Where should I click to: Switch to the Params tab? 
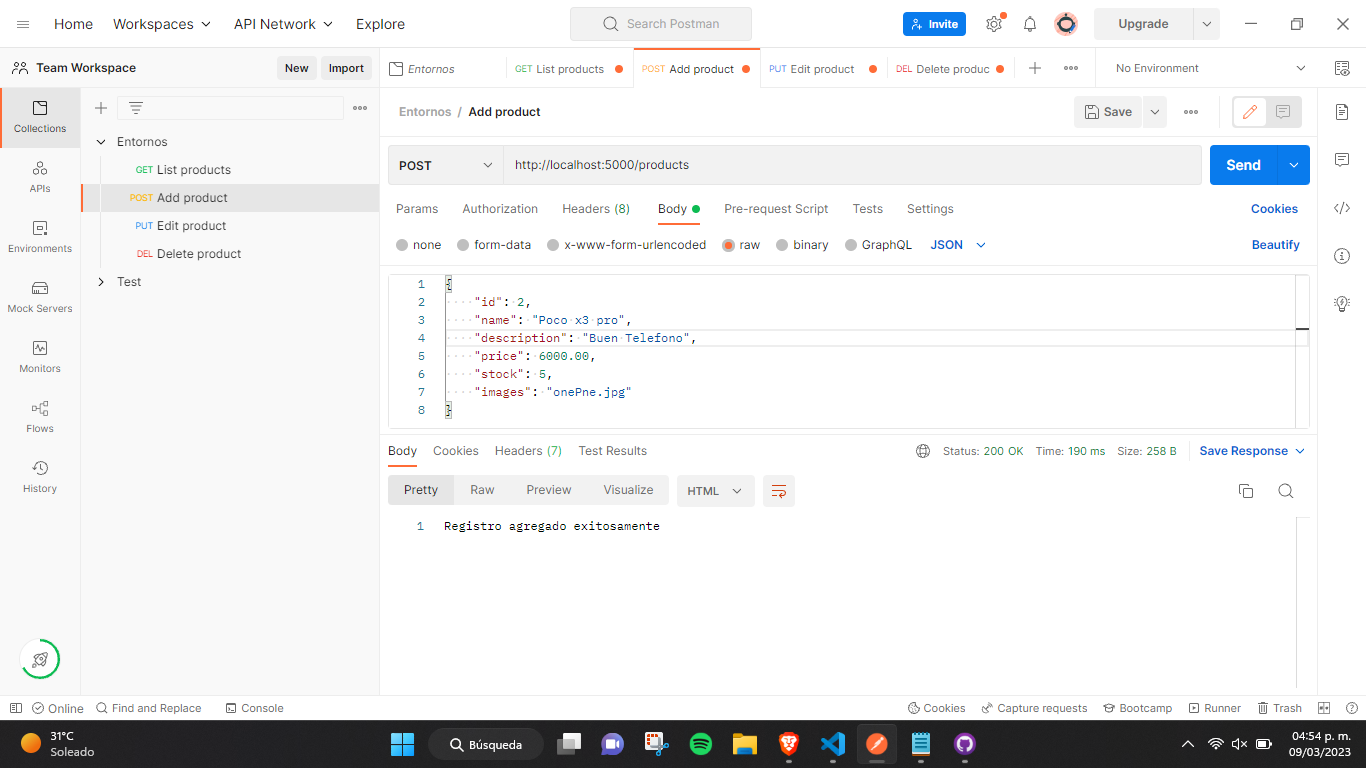click(417, 209)
